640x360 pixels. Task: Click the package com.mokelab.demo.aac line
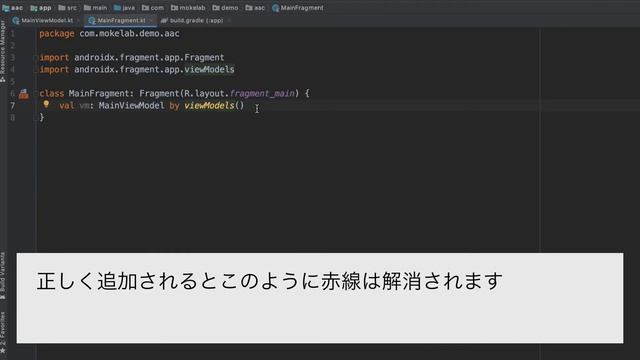(x=109, y=33)
